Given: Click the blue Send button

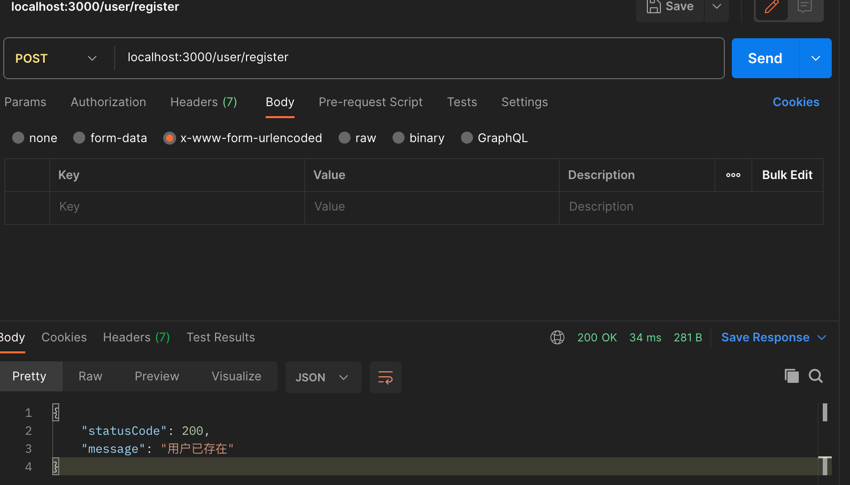Looking at the screenshot, I should point(765,58).
